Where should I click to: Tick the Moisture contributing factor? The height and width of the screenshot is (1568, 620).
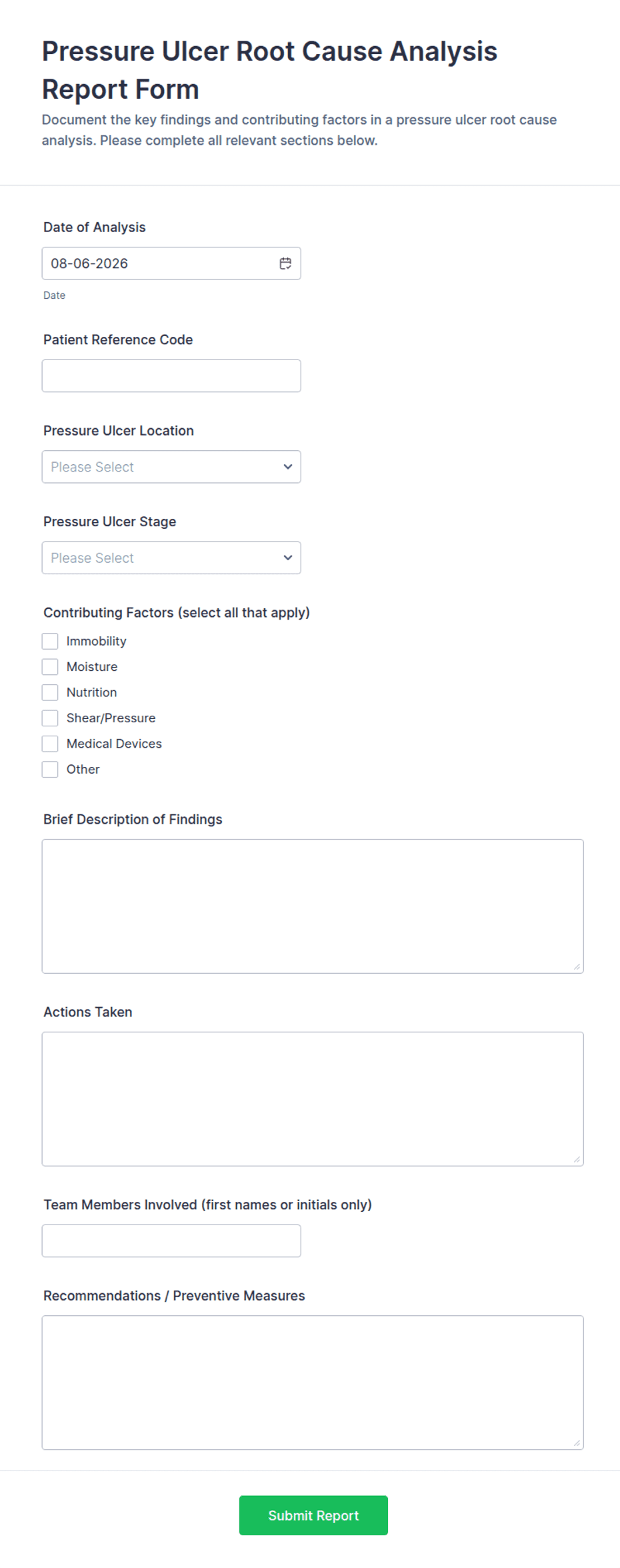(50, 666)
